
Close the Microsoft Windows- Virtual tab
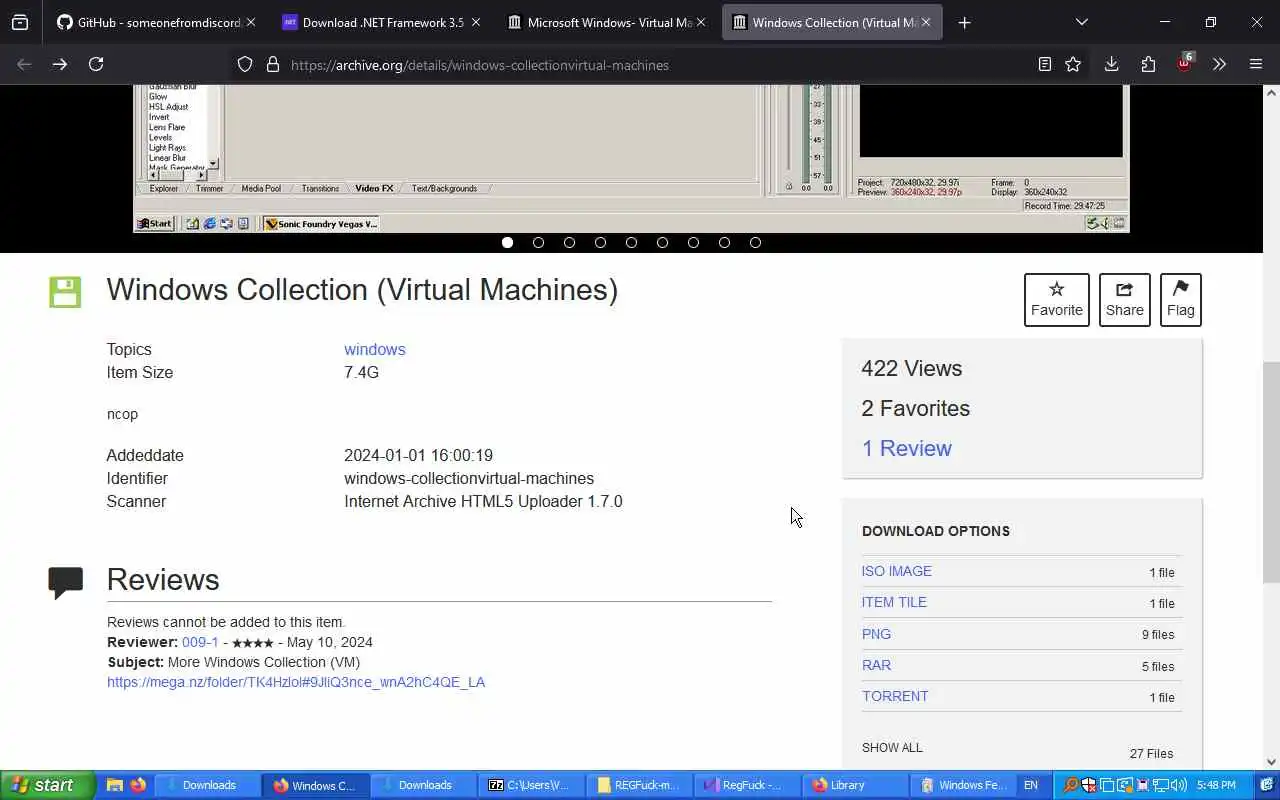coord(701,22)
